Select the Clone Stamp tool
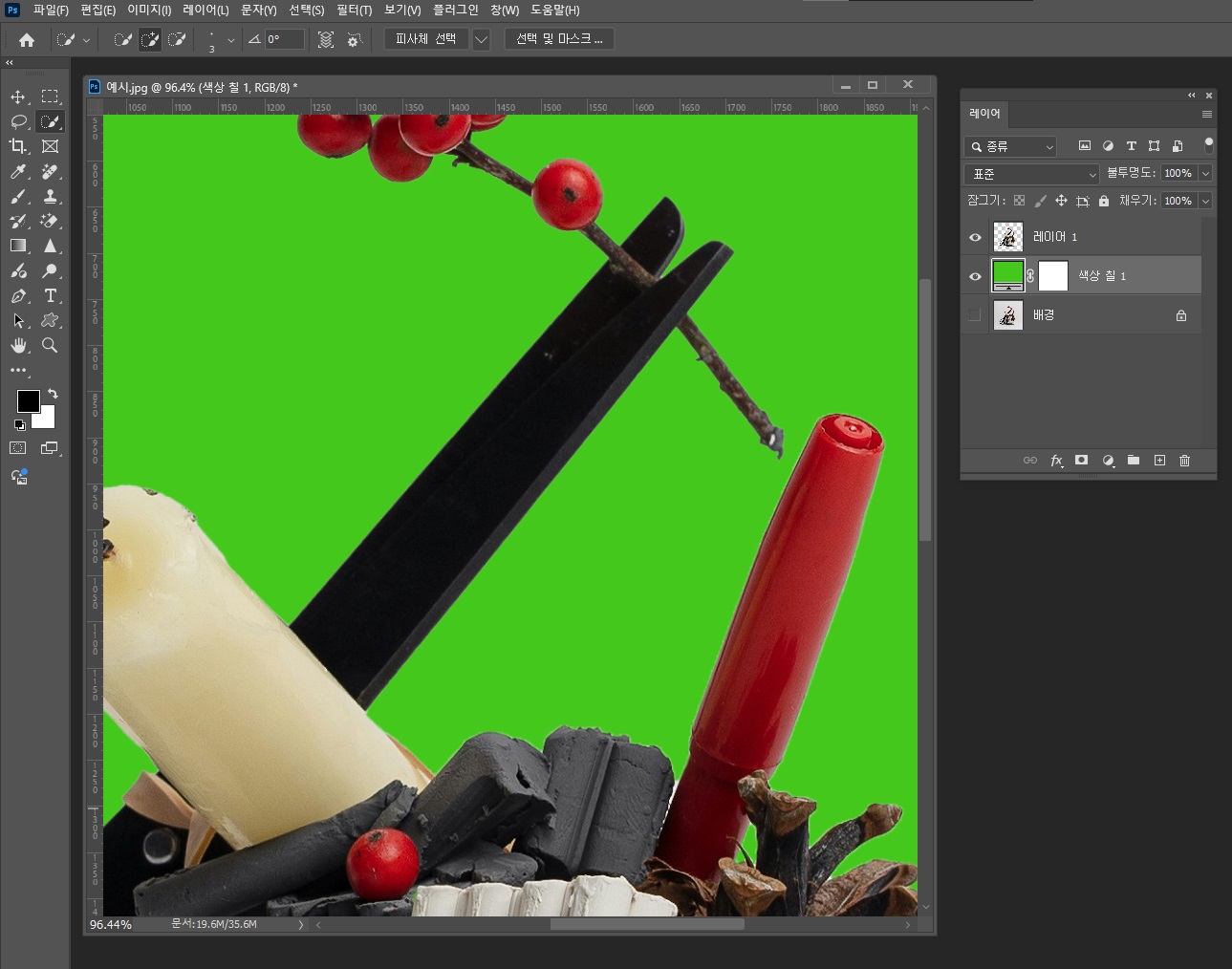The width and height of the screenshot is (1232, 969). pyautogui.click(x=50, y=197)
